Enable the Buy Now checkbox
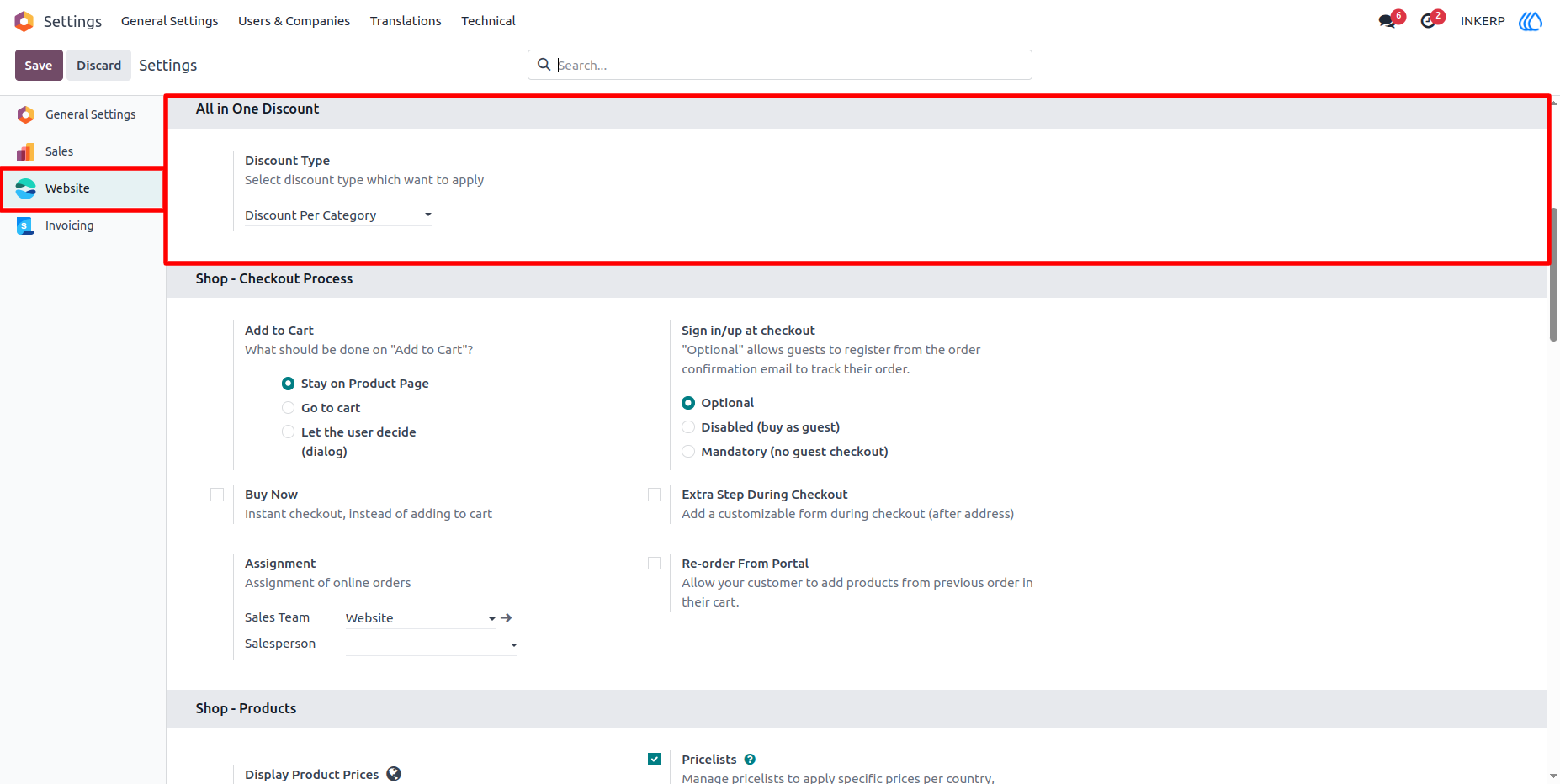Image resolution: width=1560 pixels, height=784 pixels. [x=217, y=495]
